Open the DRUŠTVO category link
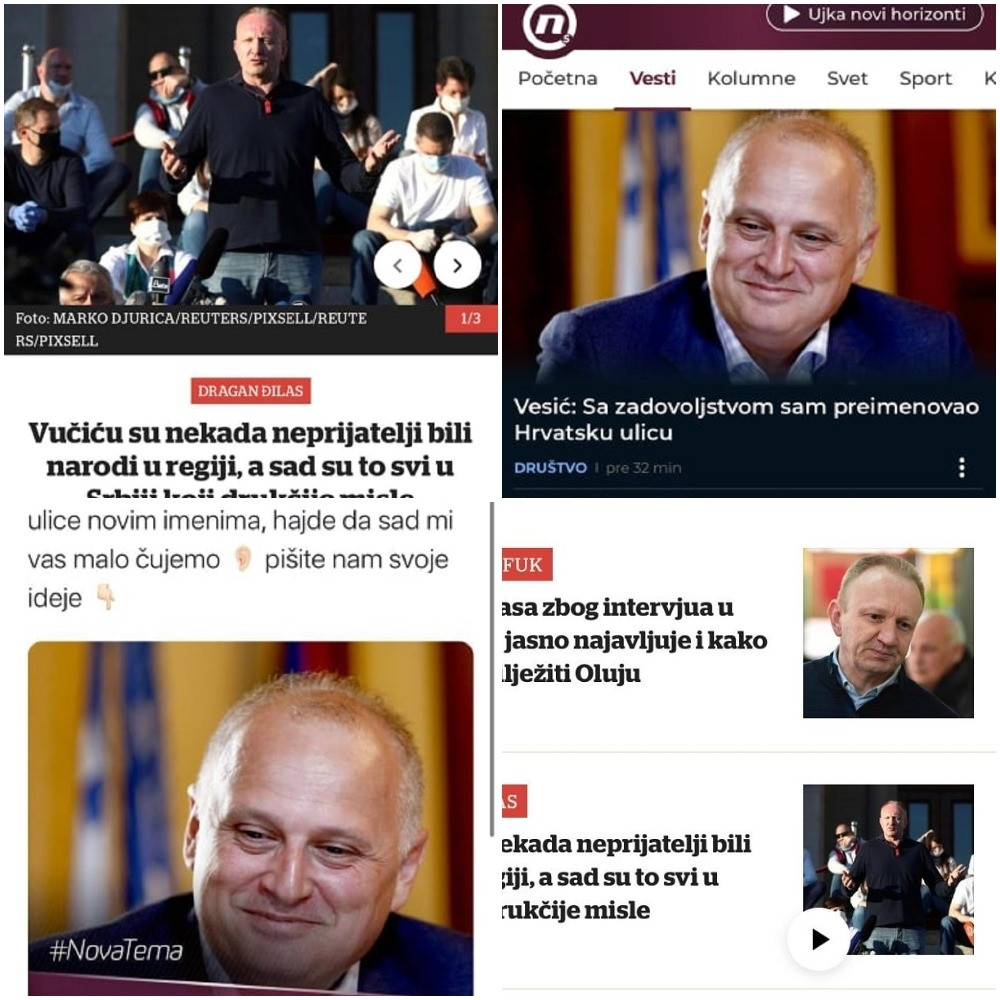The image size is (1000, 1000). tap(550, 467)
